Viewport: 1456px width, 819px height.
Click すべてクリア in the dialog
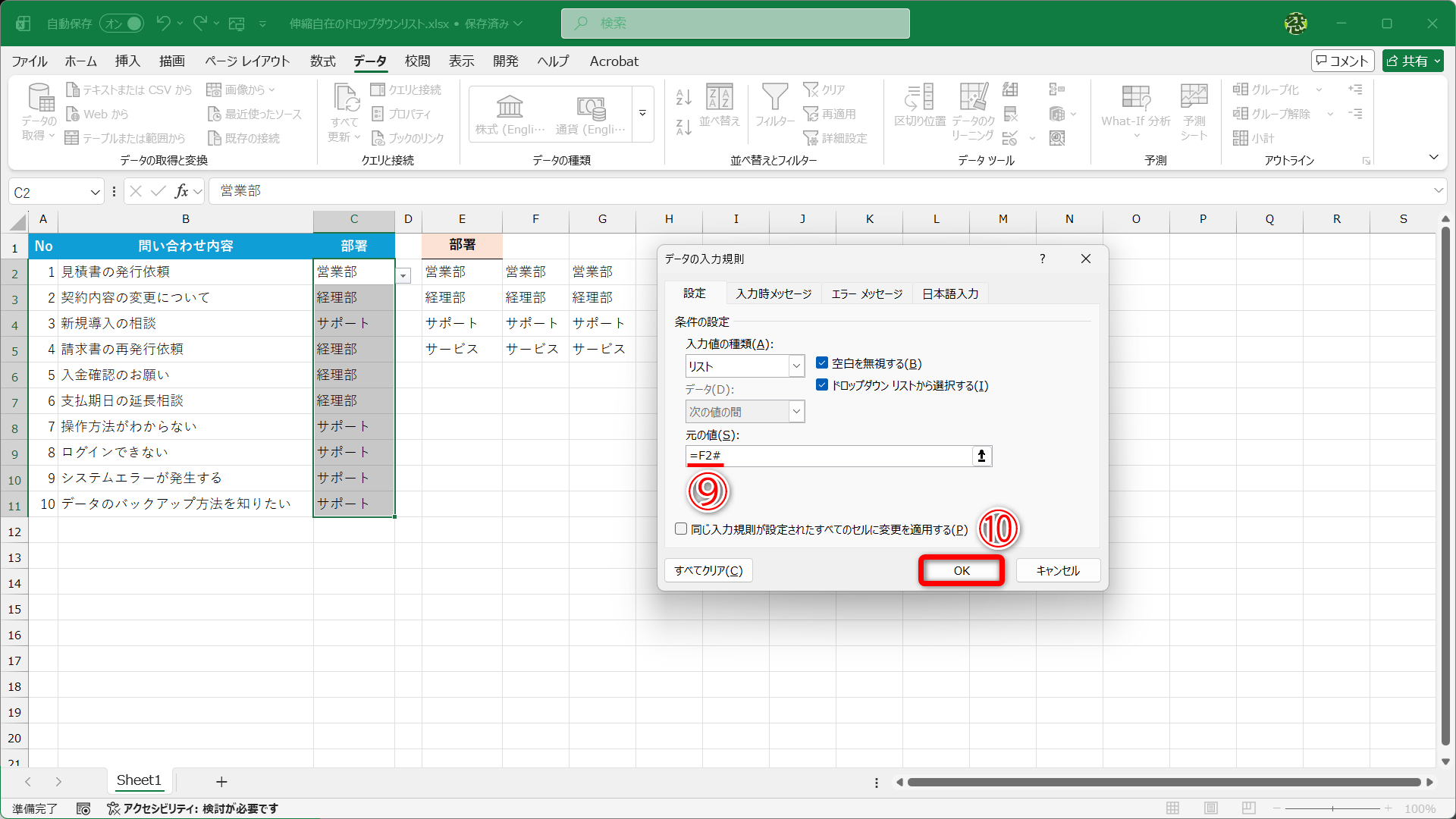(x=708, y=570)
